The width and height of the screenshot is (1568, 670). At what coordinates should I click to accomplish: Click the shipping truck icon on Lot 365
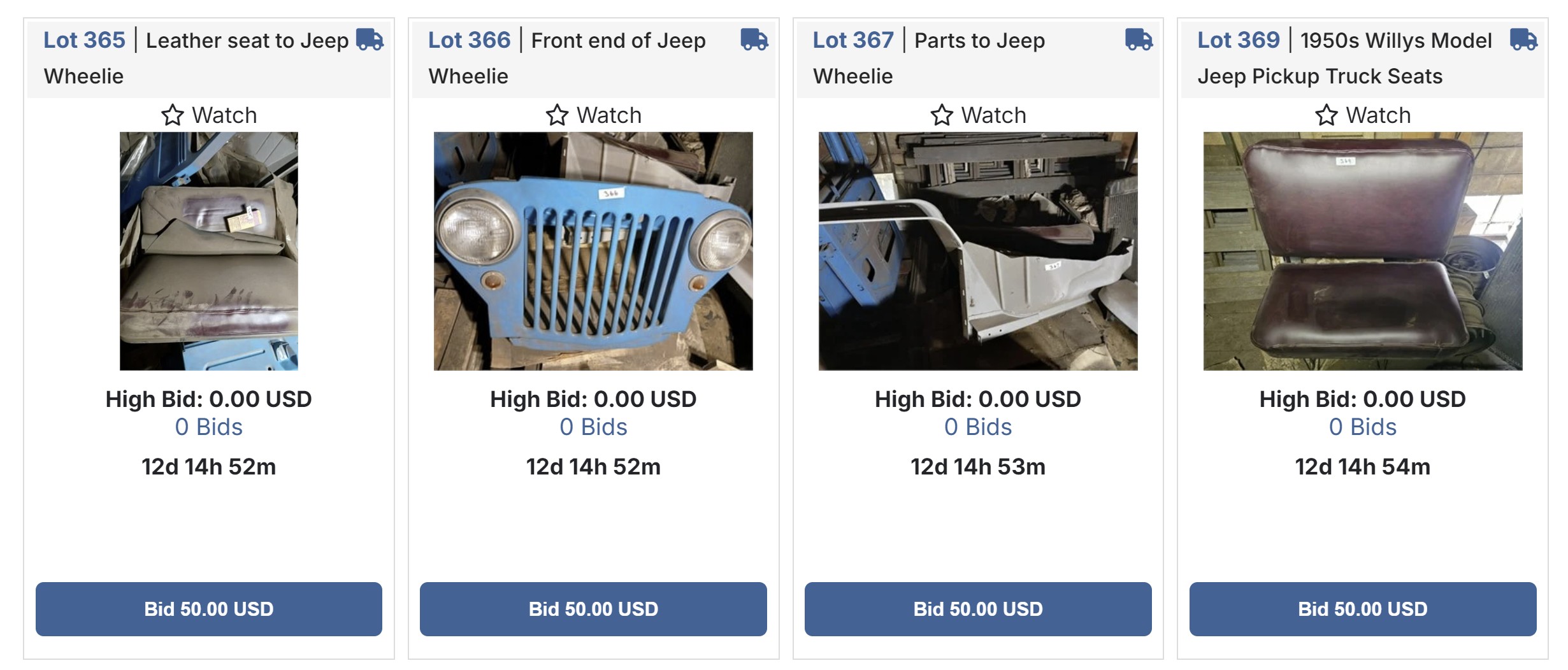(370, 39)
